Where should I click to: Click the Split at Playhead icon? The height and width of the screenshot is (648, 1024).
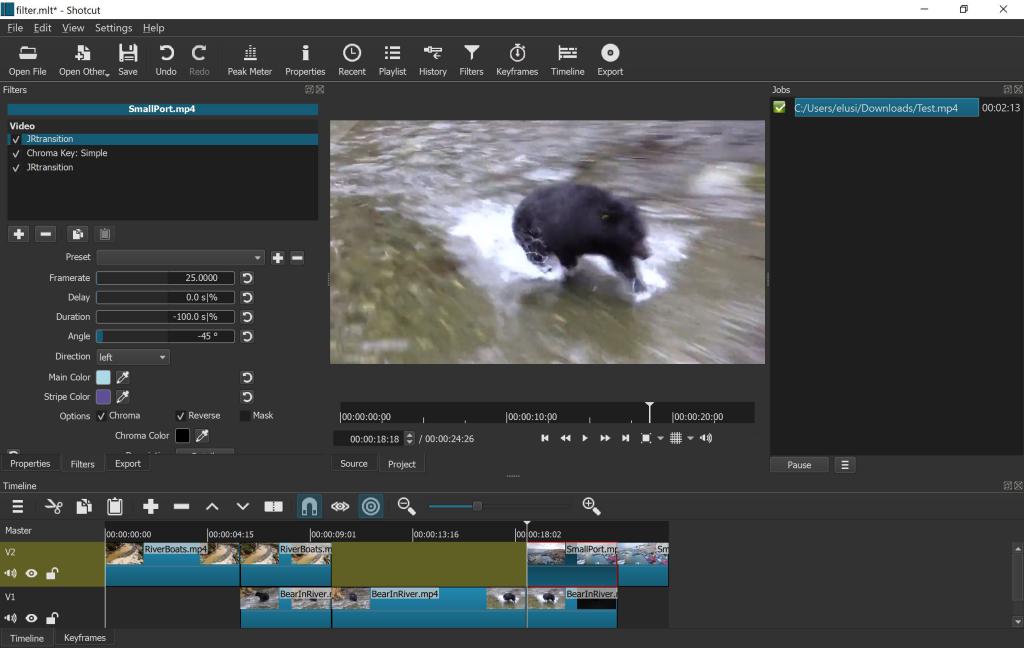pyautogui.click(x=273, y=507)
